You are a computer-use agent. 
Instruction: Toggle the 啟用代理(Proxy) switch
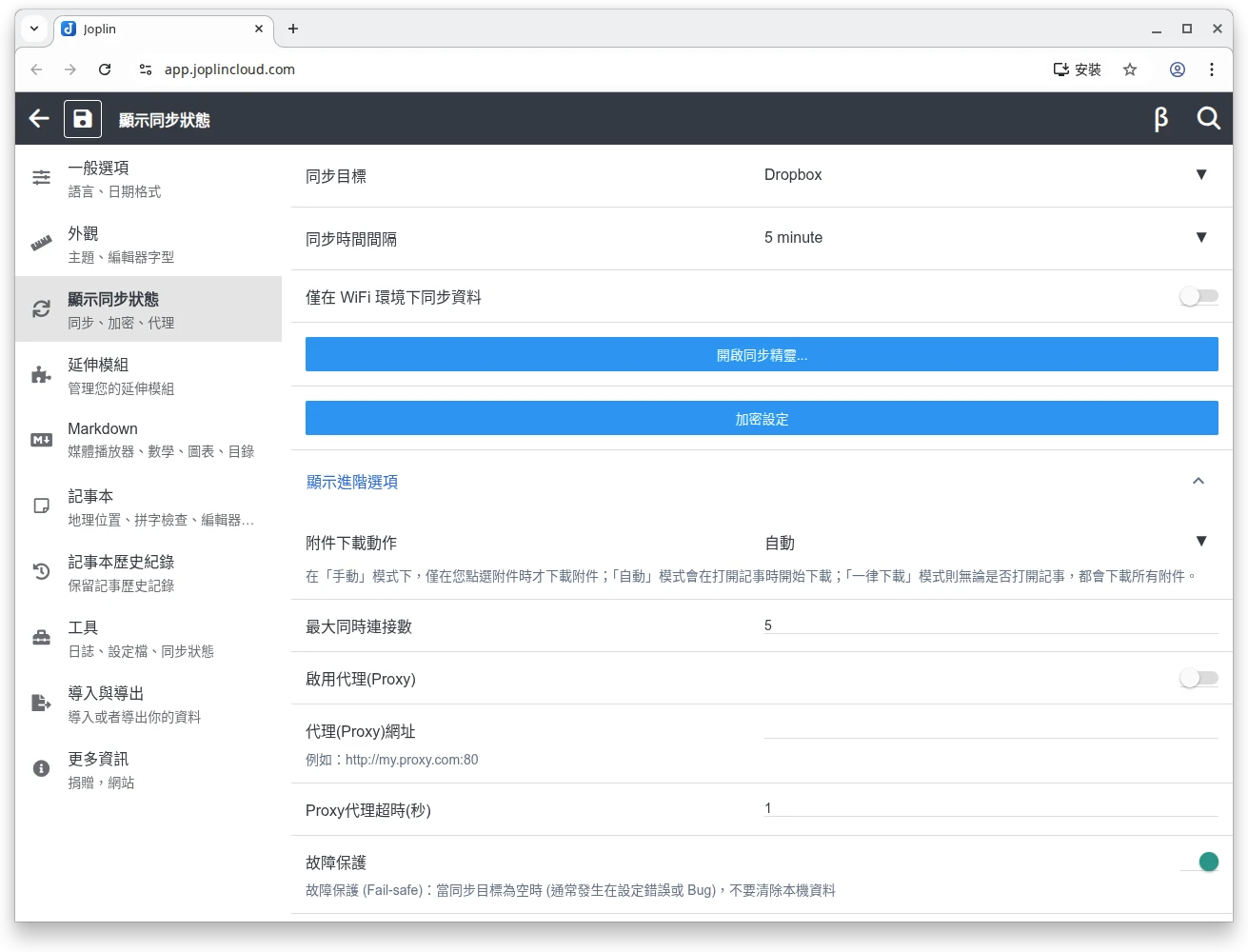click(x=1198, y=679)
